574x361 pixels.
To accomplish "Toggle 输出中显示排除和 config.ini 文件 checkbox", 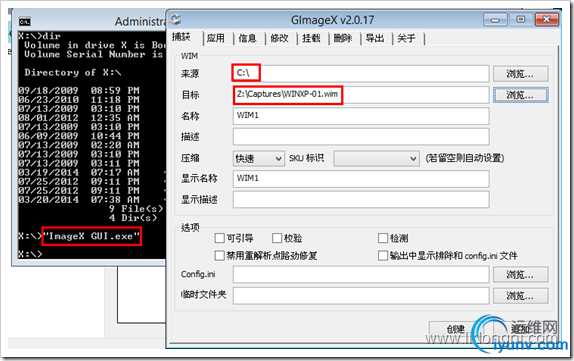I will coord(383,256).
